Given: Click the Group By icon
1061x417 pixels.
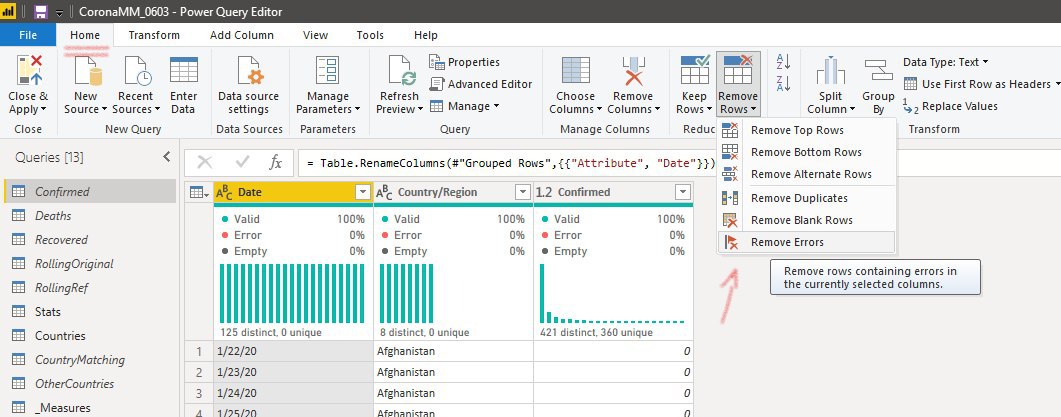Looking at the screenshot, I should pyautogui.click(x=878, y=70).
